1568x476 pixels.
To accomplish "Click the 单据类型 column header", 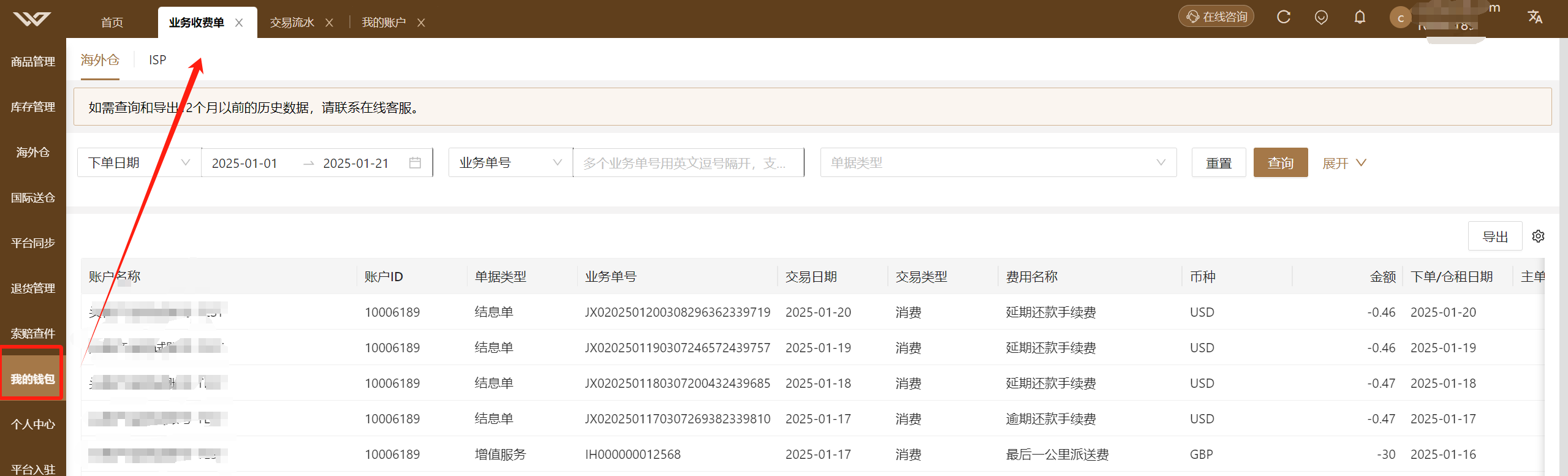I will coord(501,277).
